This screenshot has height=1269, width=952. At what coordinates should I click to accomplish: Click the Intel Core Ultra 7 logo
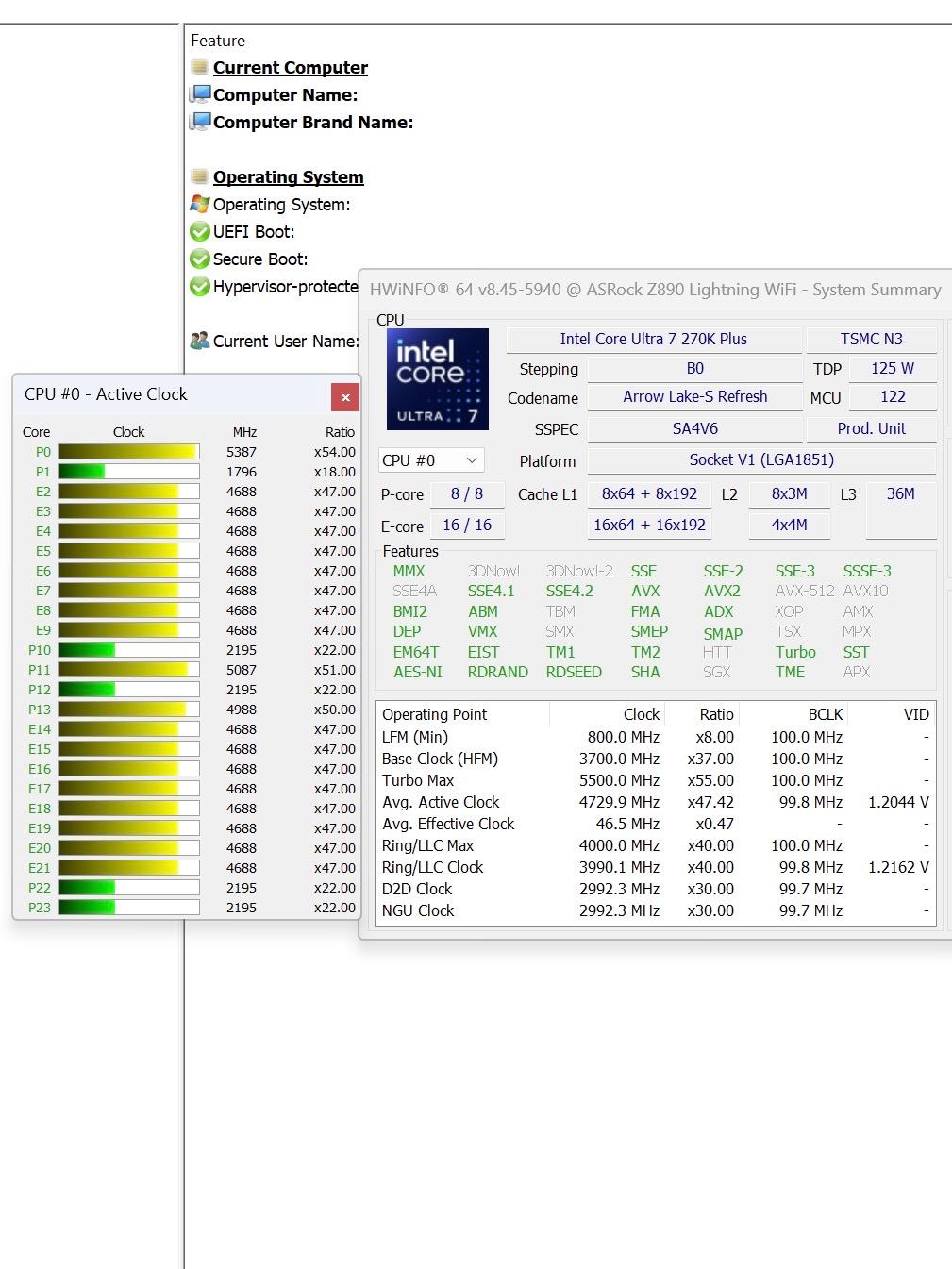(438, 379)
